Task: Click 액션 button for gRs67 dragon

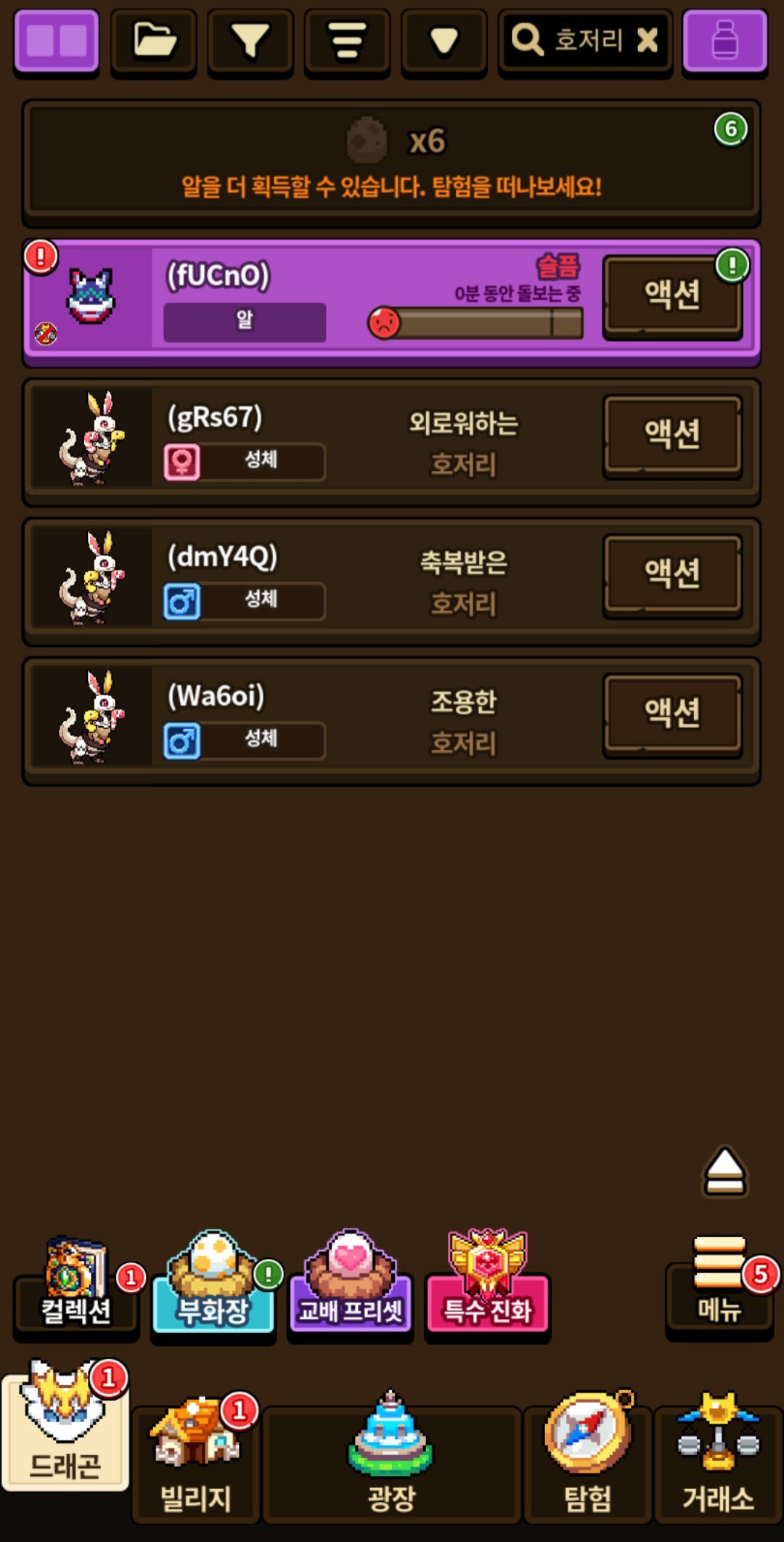Action: coord(672,436)
